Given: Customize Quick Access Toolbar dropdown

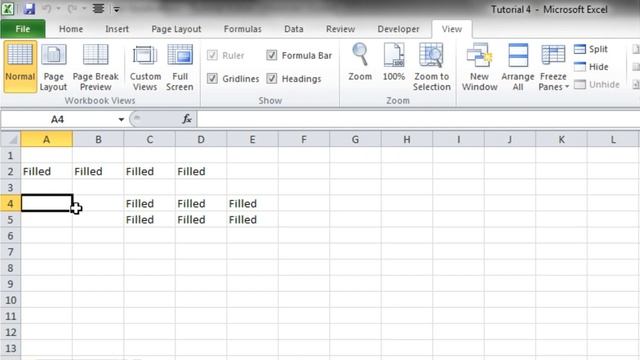Looking at the screenshot, I should (x=116, y=9).
